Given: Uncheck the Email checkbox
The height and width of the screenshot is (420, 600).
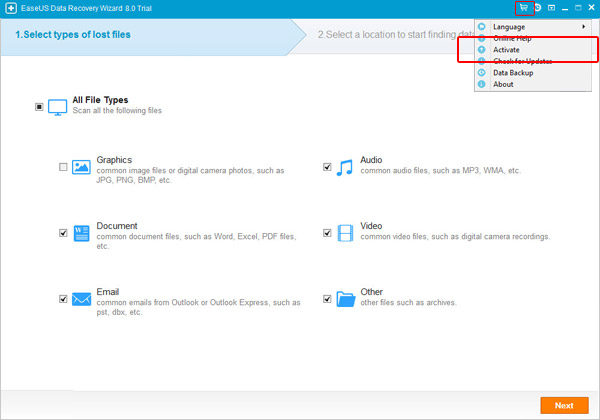Looking at the screenshot, I should 63,299.
